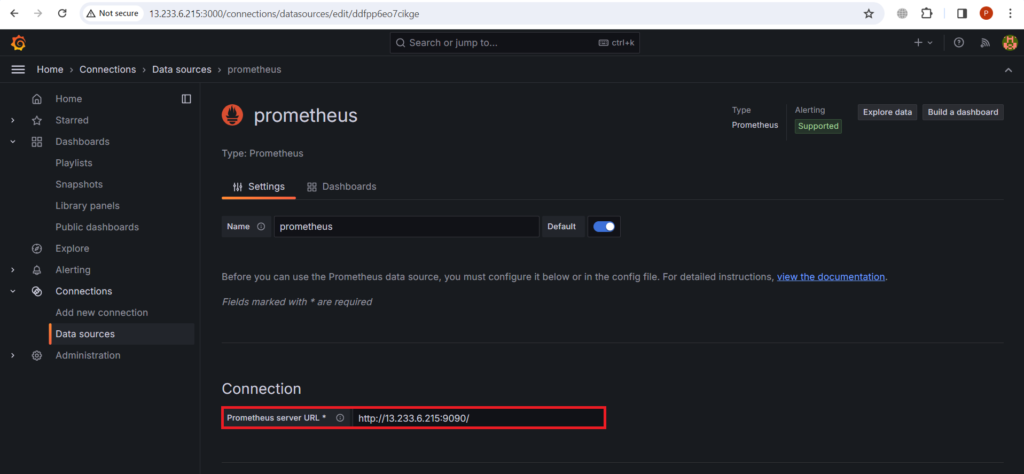1024x474 pixels.
Task: Click the Home house icon in sidebar
Action: [37, 99]
